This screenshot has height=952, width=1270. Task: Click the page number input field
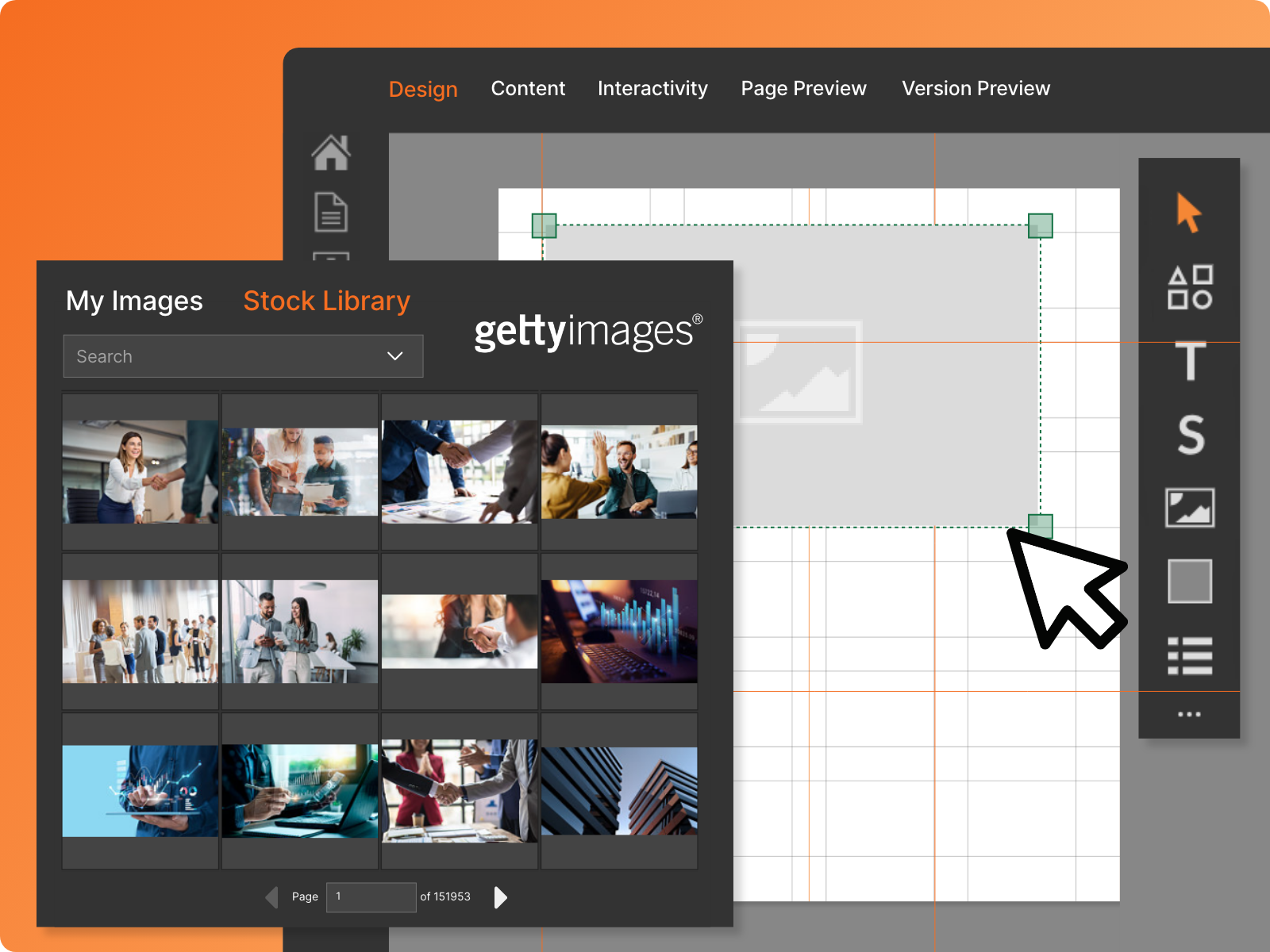[x=371, y=897]
